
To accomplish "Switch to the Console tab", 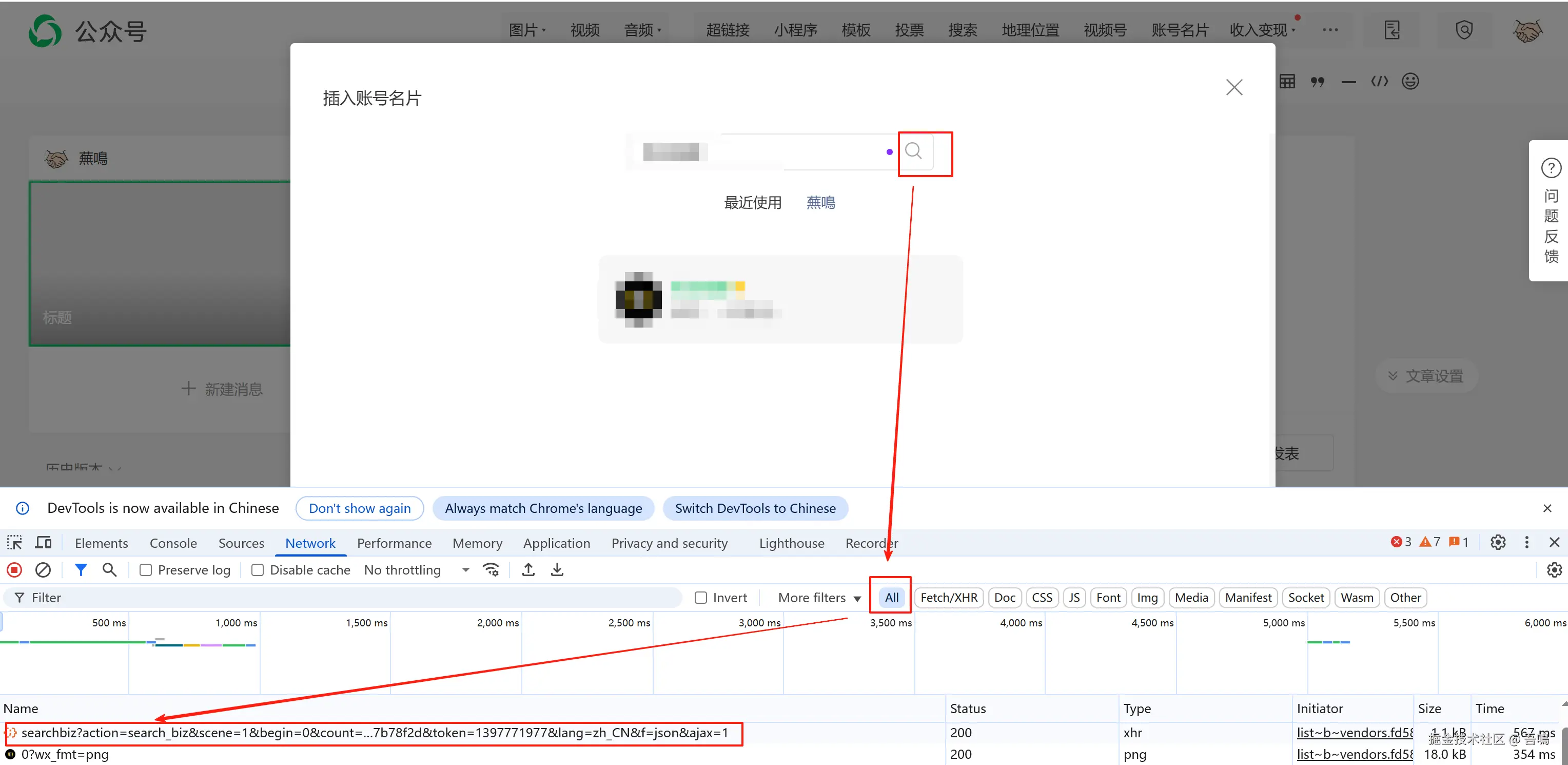I will click(173, 543).
